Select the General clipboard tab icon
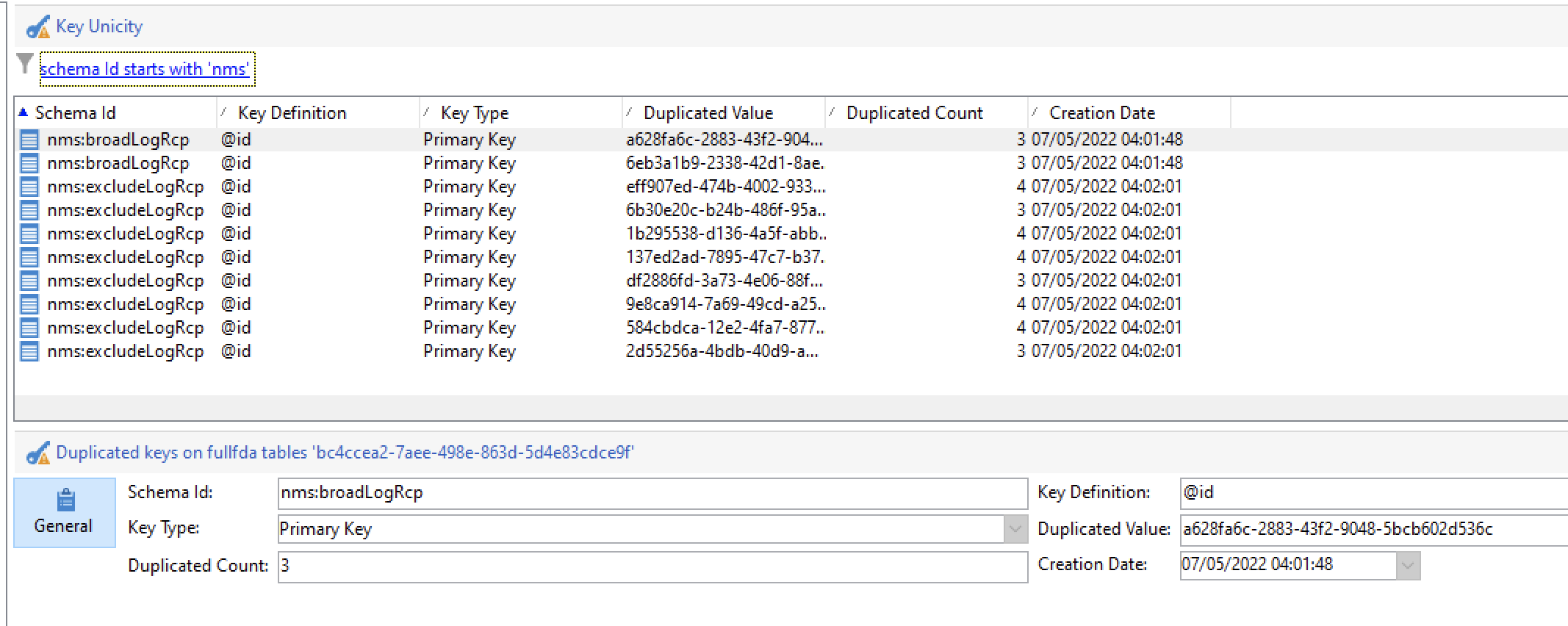1568x626 pixels. [x=65, y=500]
